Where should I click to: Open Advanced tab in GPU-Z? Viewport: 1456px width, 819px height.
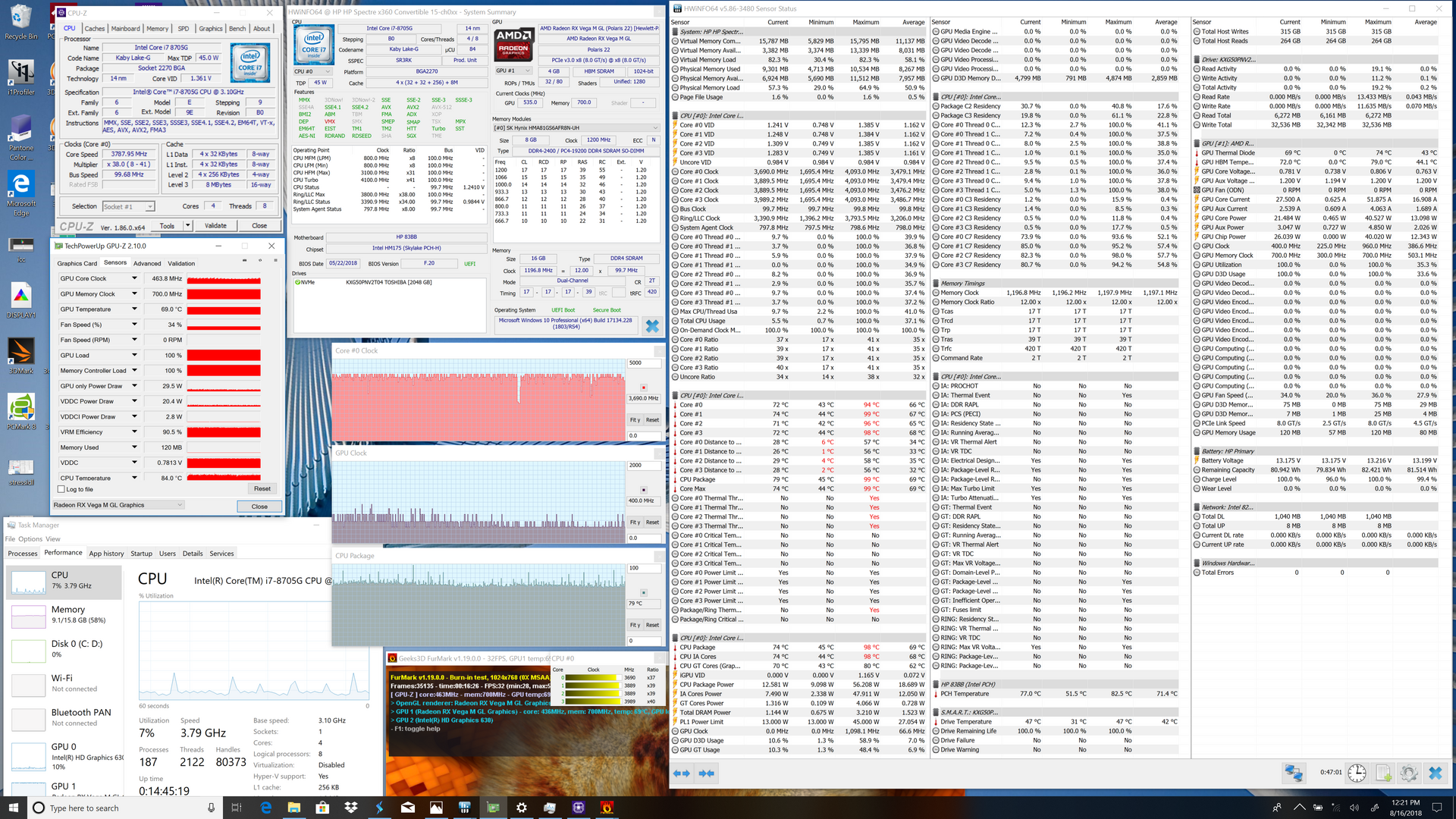click(x=147, y=264)
